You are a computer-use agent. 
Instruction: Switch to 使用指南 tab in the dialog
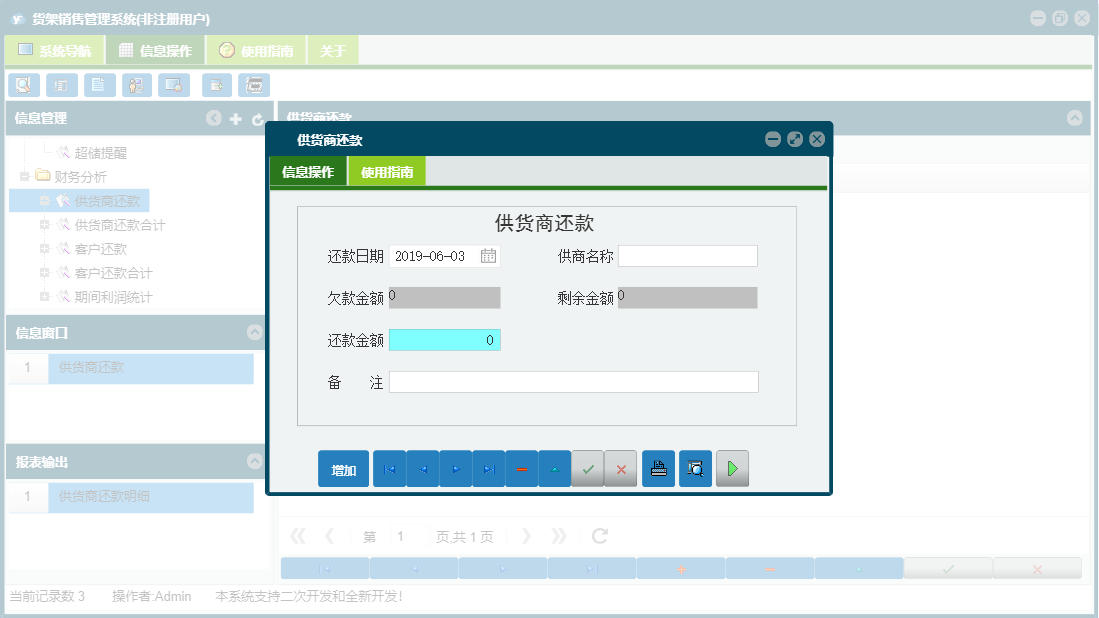389,171
